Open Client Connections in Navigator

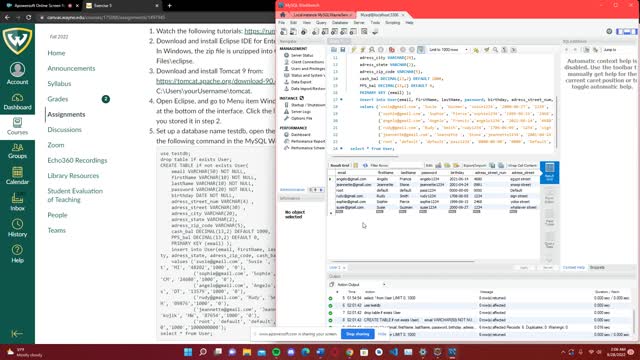(307, 62)
